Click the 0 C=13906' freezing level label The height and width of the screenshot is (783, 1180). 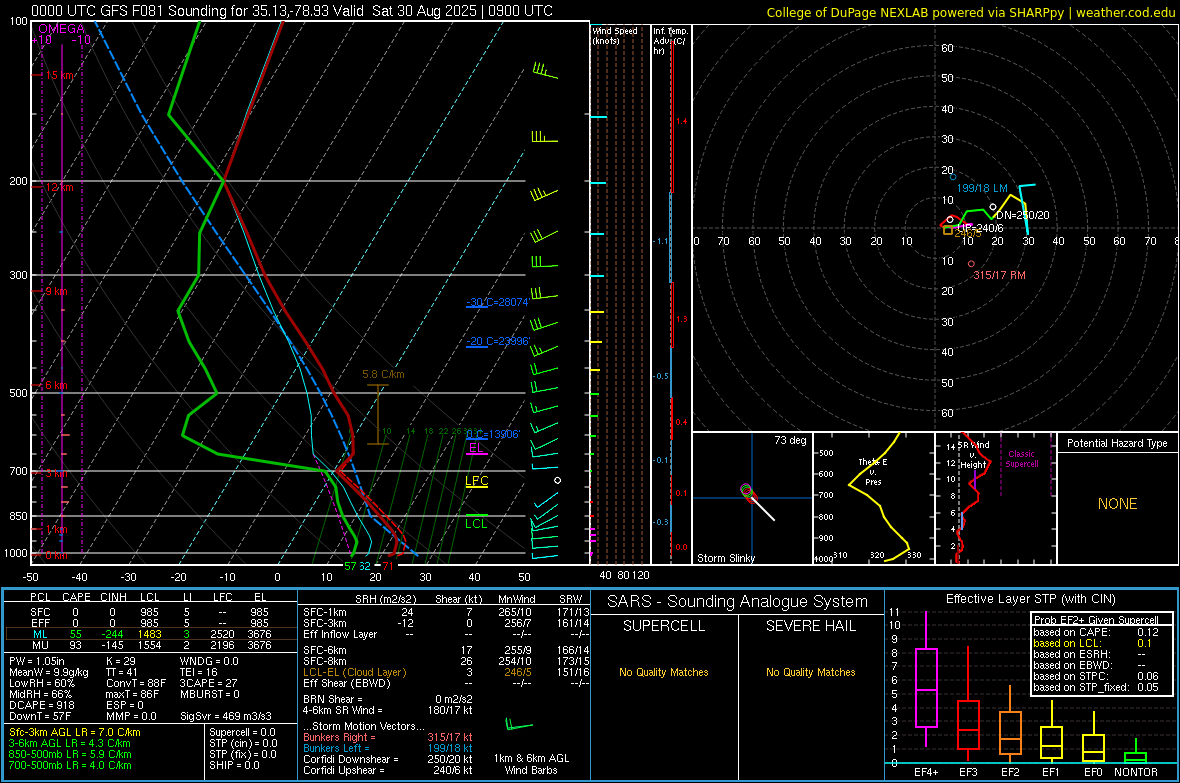click(493, 434)
